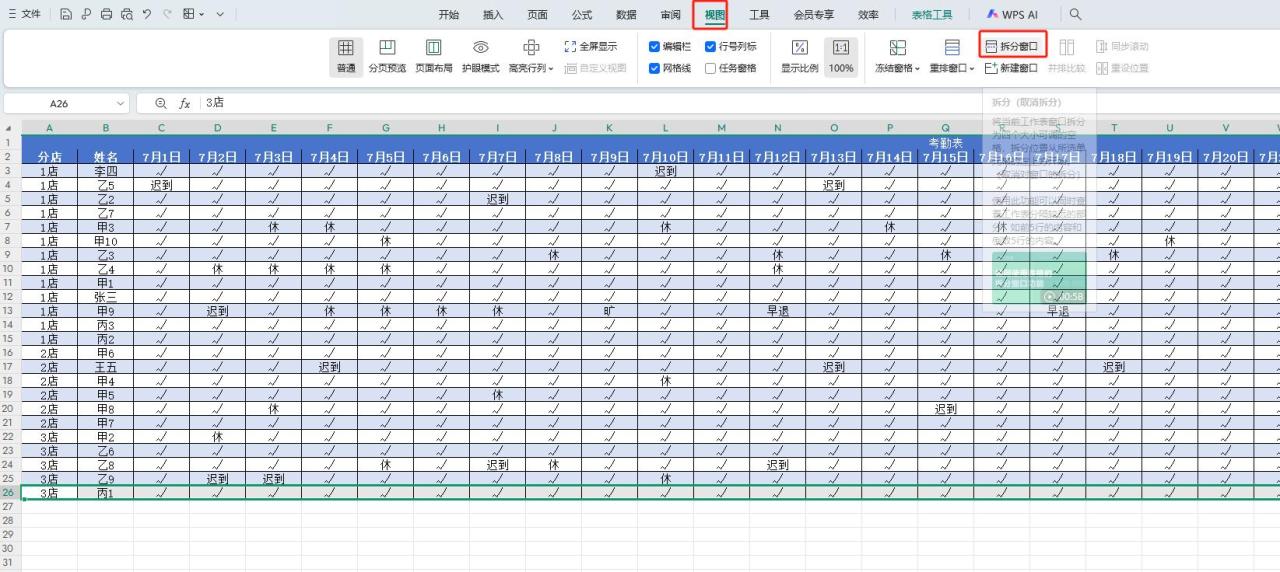Viewport: 1280px width, 572px height.
Task: Click the 同步滚动 synchronous scroll button
Action: (x=1122, y=46)
